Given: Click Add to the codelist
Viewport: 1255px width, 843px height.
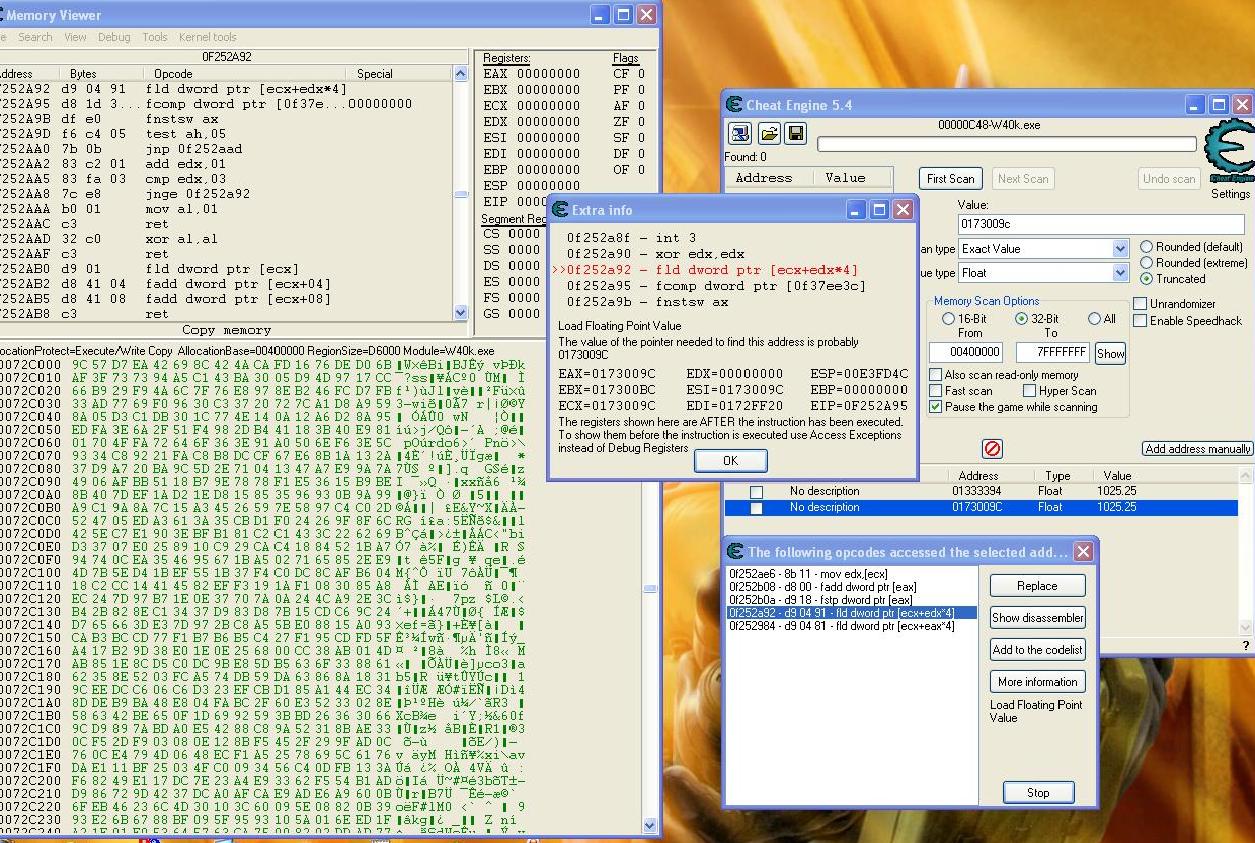Looking at the screenshot, I should click(1037, 649).
